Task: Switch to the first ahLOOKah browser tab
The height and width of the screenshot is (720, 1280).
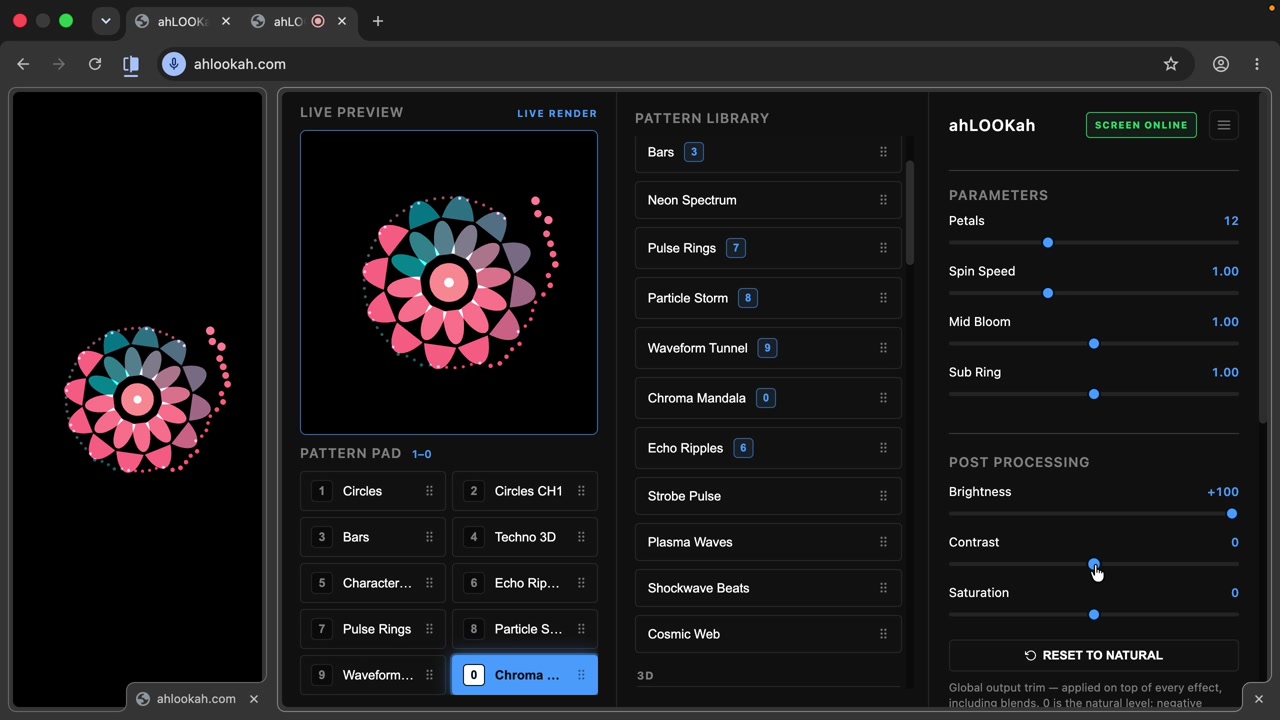Action: pos(180,21)
